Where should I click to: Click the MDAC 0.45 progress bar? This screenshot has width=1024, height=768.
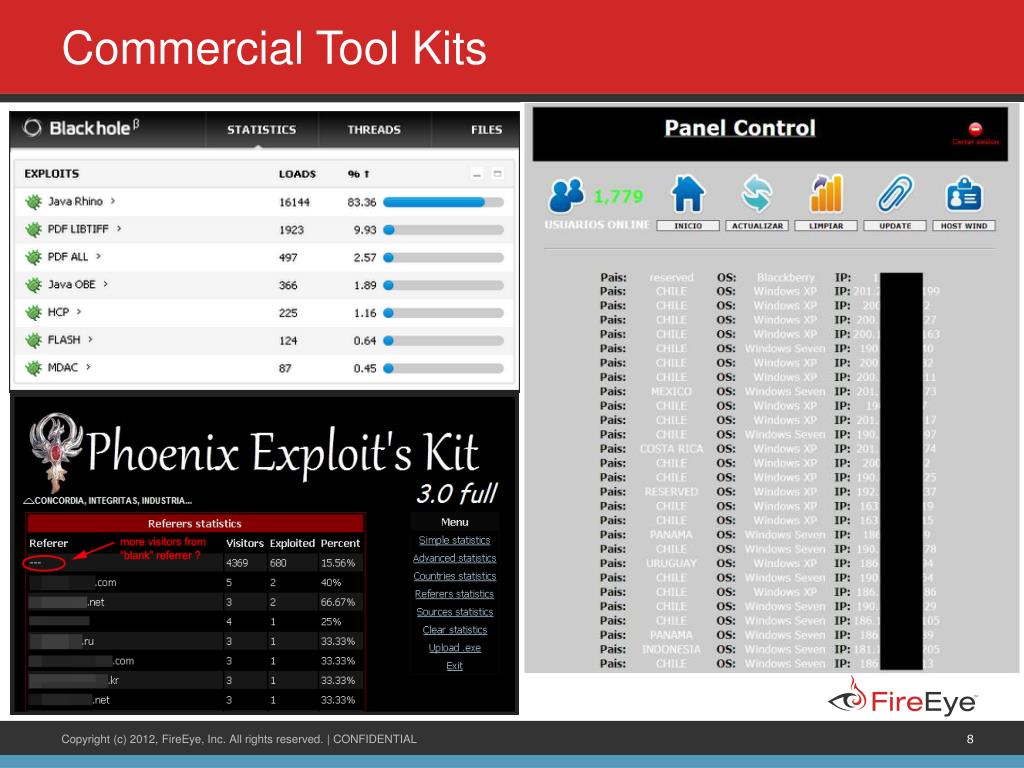pos(443,368)
